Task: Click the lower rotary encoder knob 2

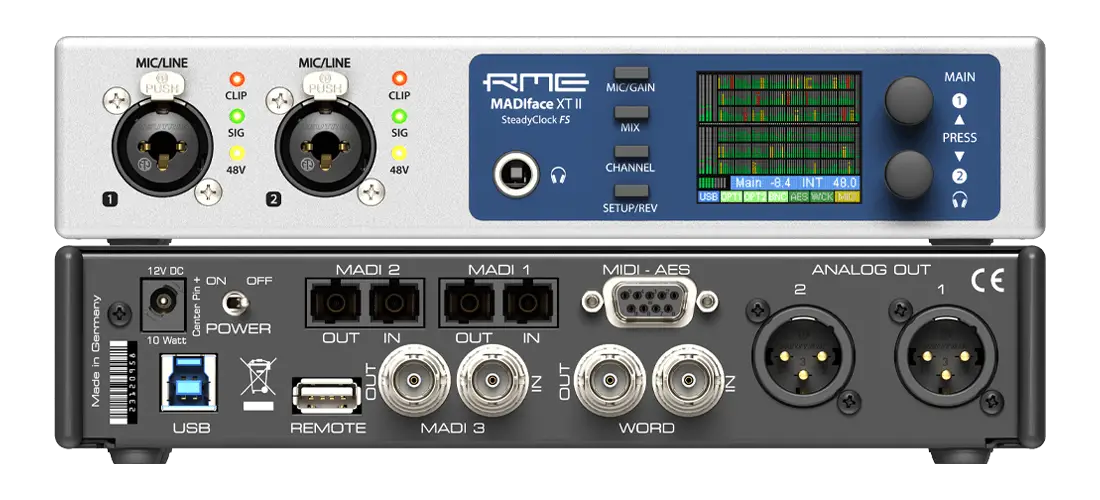Action: (x=908, y=175)
